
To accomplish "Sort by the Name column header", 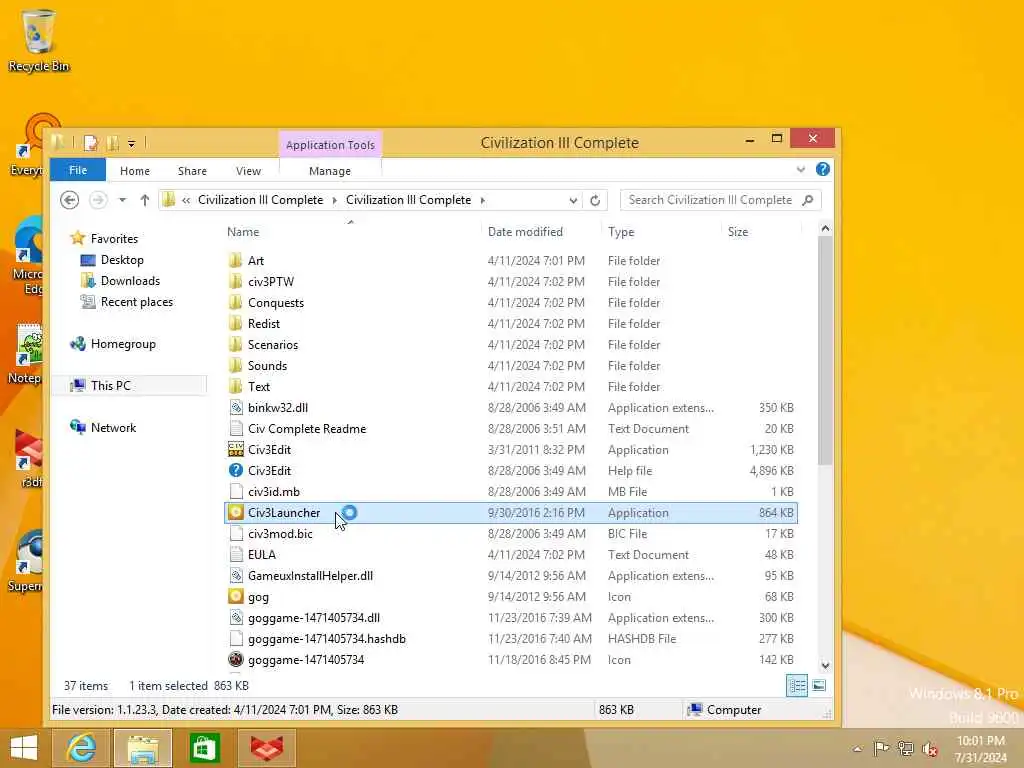I will pos(351,232).
